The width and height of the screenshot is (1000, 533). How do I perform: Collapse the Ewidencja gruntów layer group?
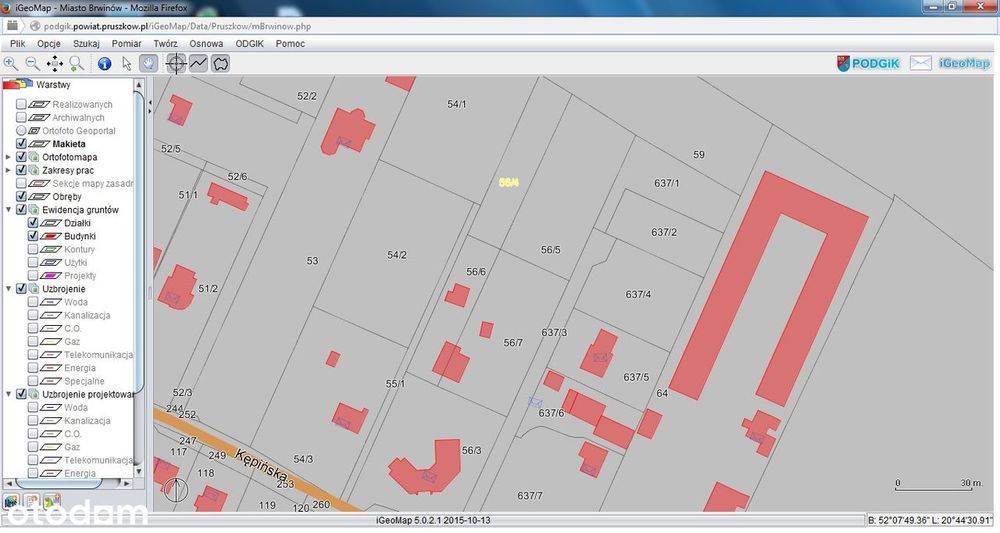coord(8,210)
